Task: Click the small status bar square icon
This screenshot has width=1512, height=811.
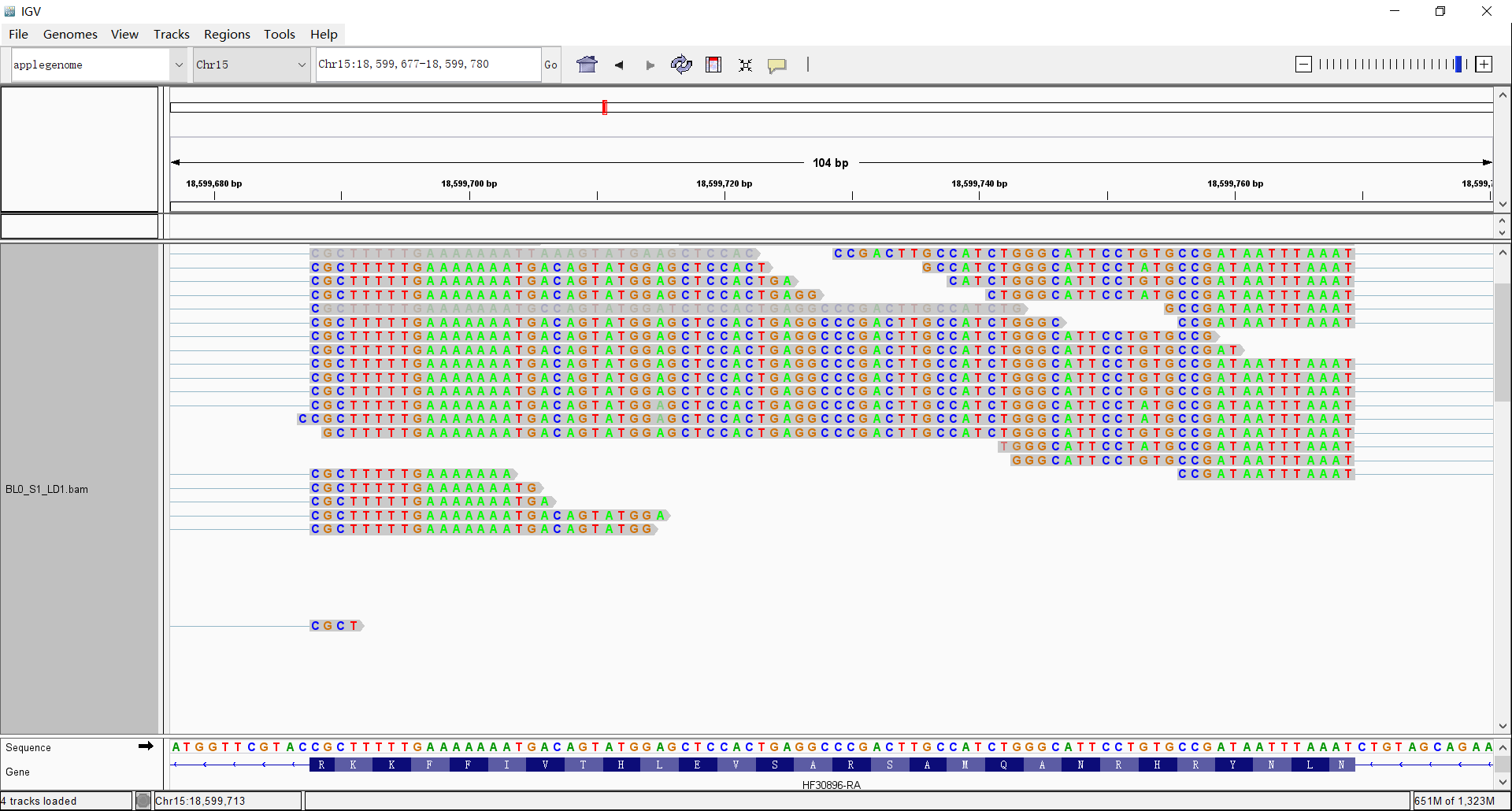Action: point(143,801)
